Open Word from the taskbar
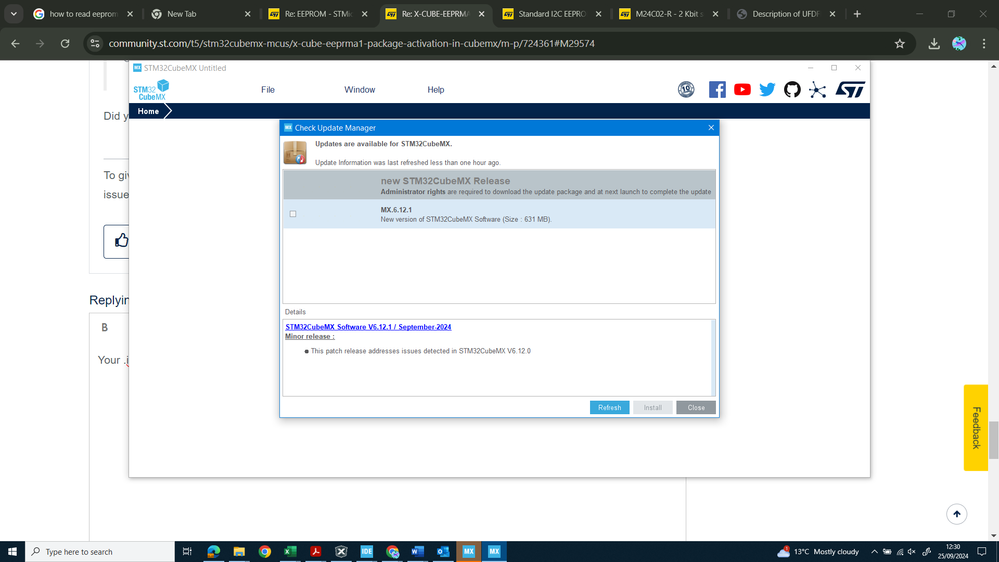This screenshot has height=562, width=999. (417, 552)
